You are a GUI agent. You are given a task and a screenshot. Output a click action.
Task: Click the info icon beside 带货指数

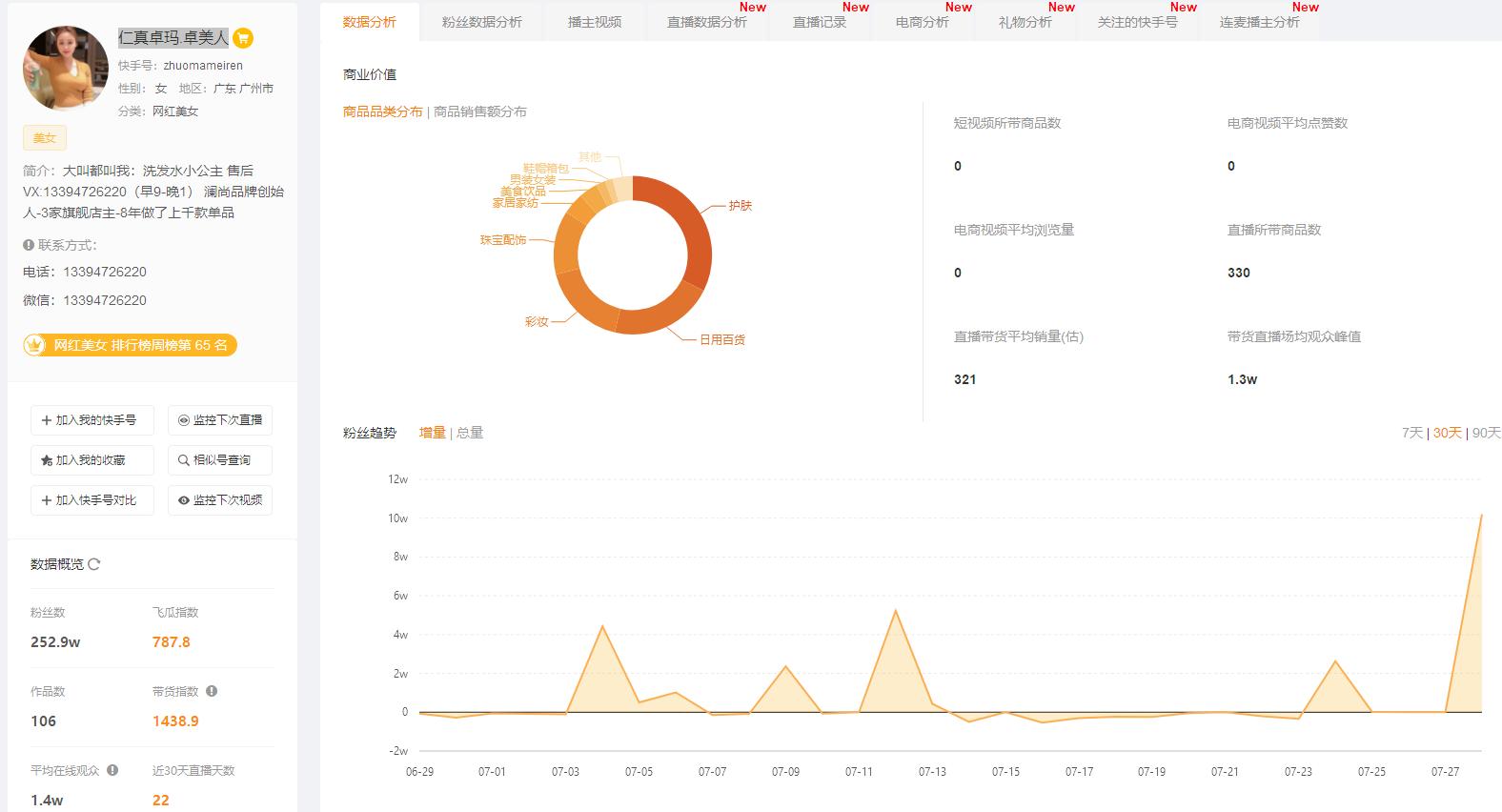point(212,691)
